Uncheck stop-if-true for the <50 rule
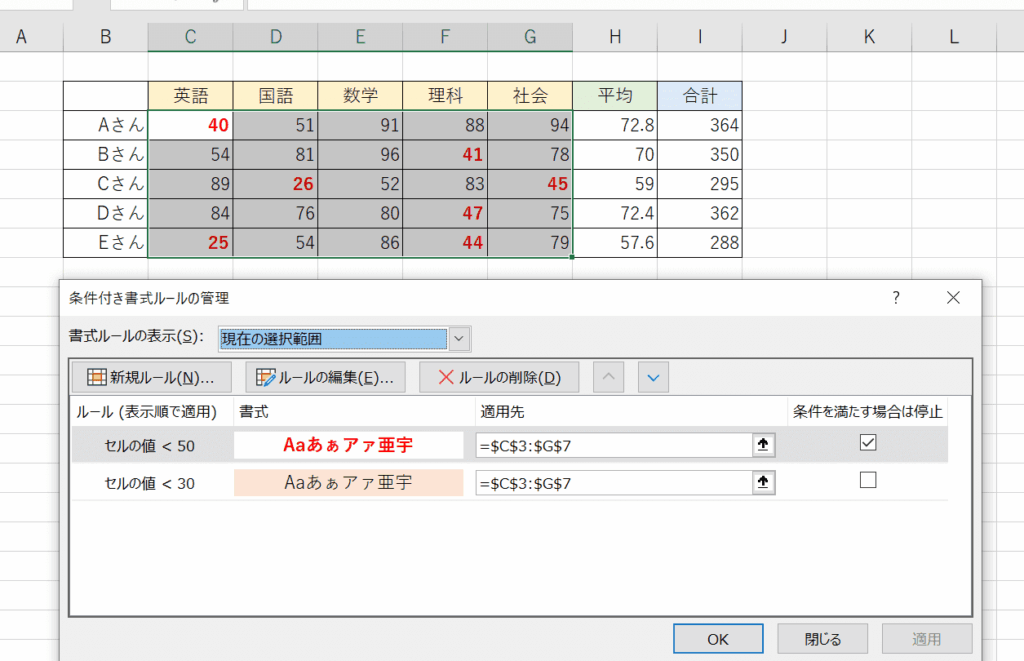Image resolution: width=1024 pixels, height=661 pixels. 867,444
